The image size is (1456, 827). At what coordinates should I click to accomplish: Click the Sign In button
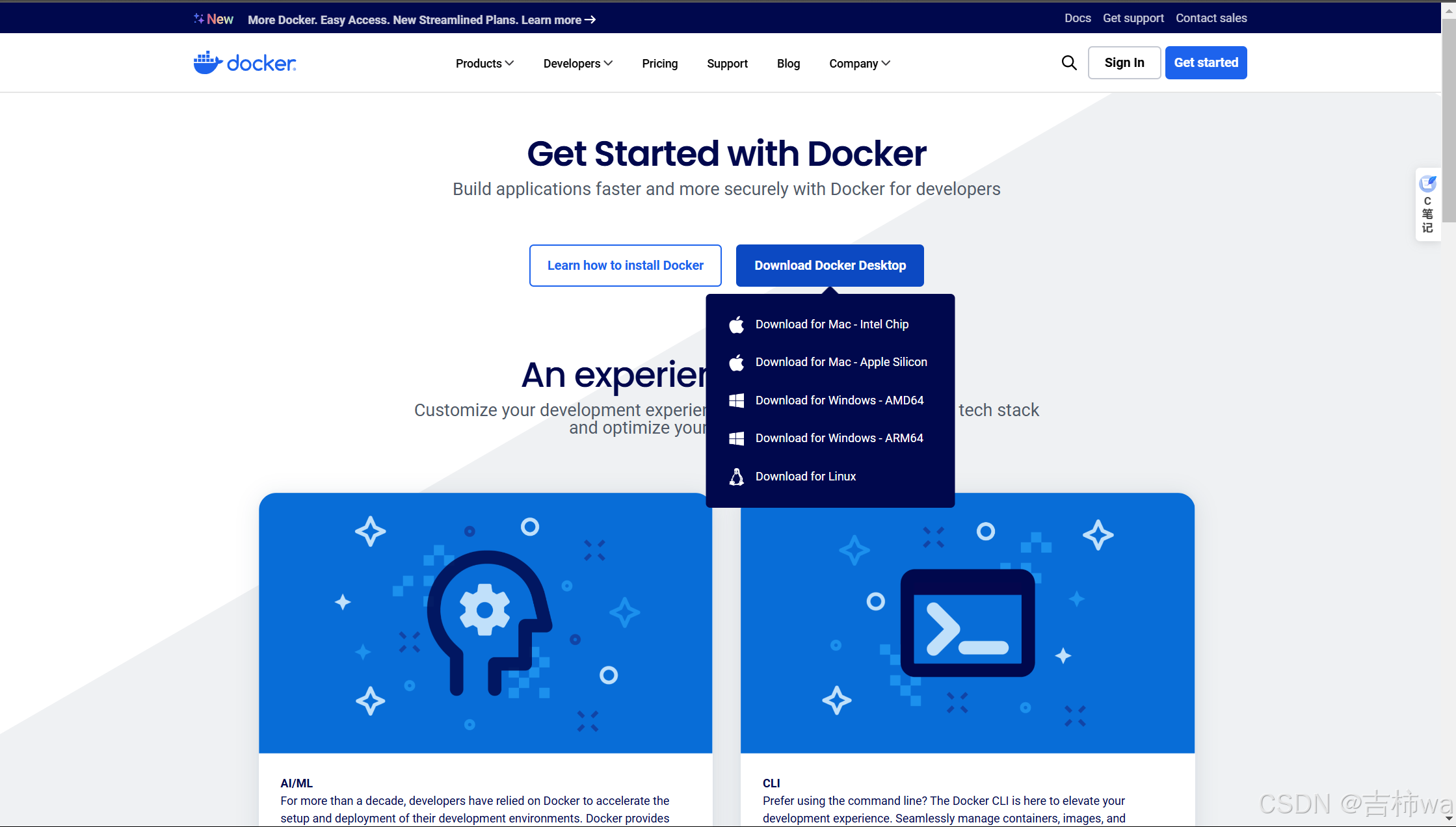point(1124,62)
